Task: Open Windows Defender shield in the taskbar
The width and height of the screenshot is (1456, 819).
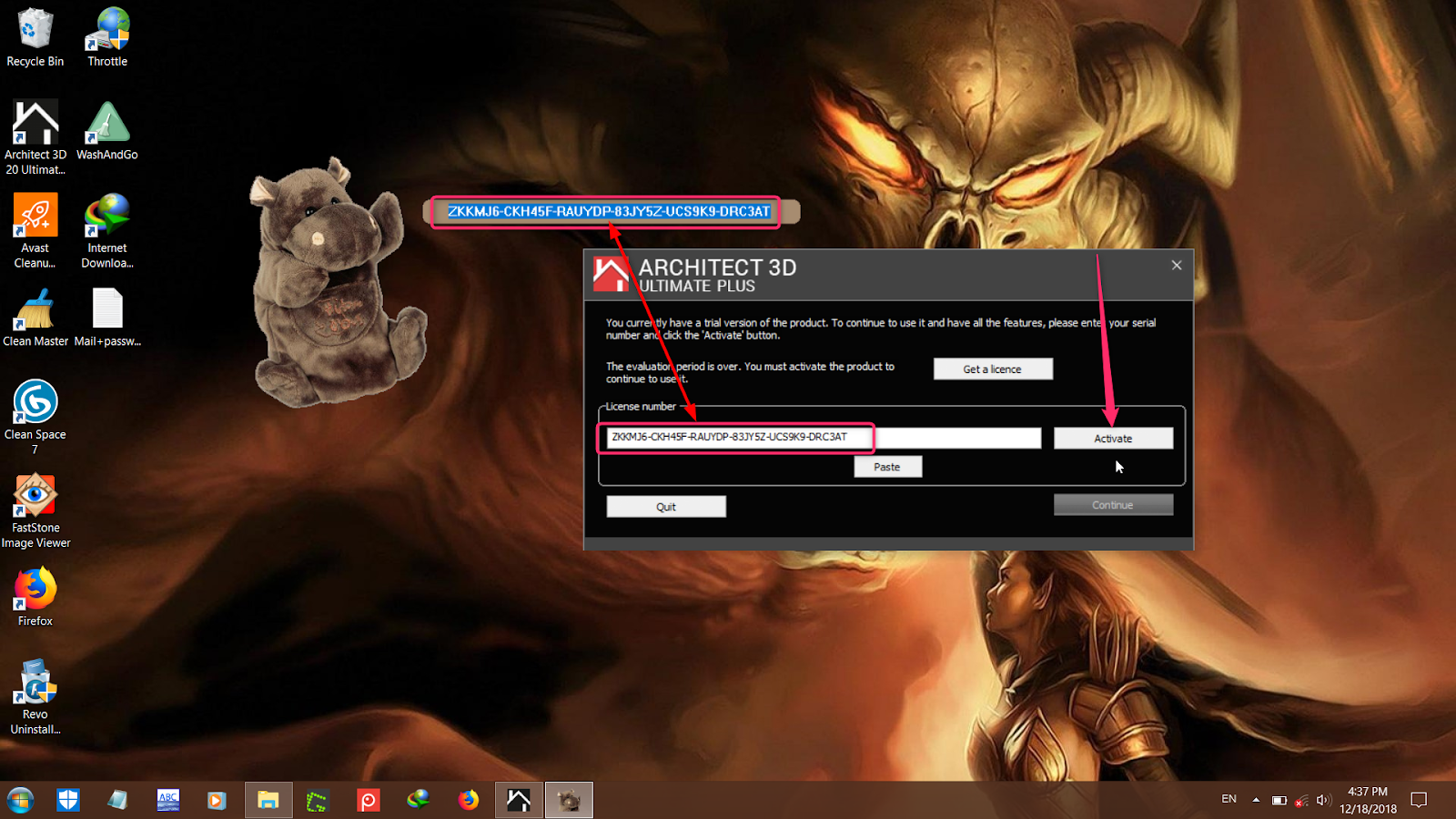Action: pyautogui.click(x=68, y=800)
